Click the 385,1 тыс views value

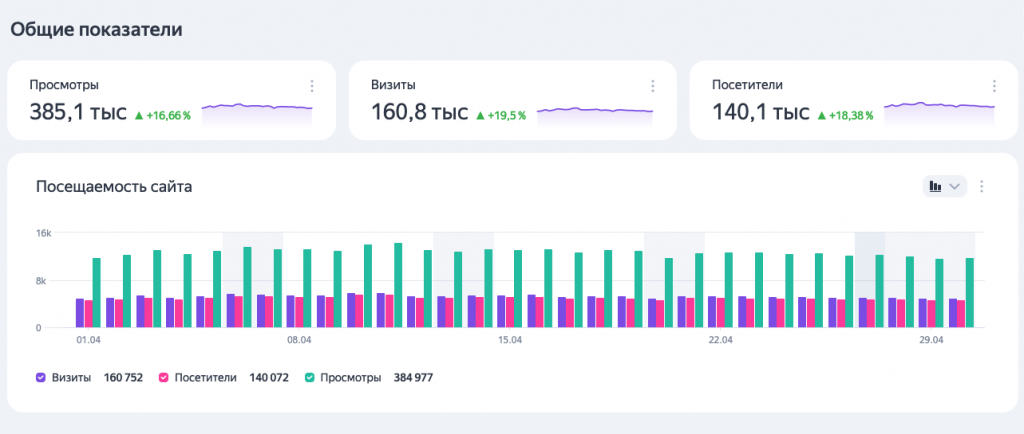(x=78, y=112)
